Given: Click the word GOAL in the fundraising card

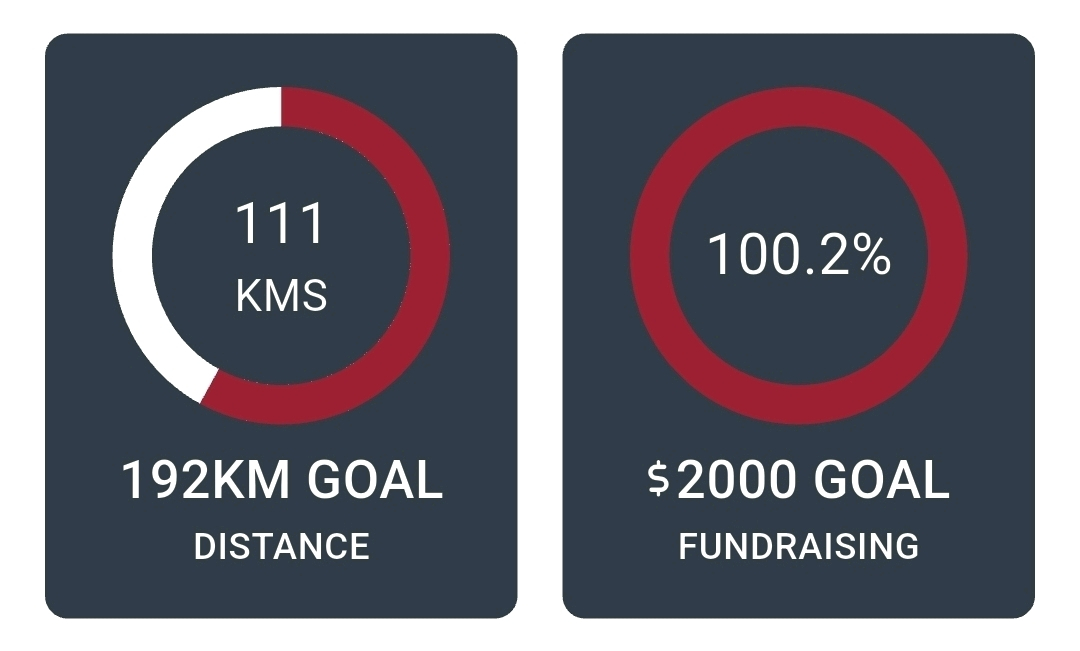Looking at the screenshot, I should pos(880,481).
